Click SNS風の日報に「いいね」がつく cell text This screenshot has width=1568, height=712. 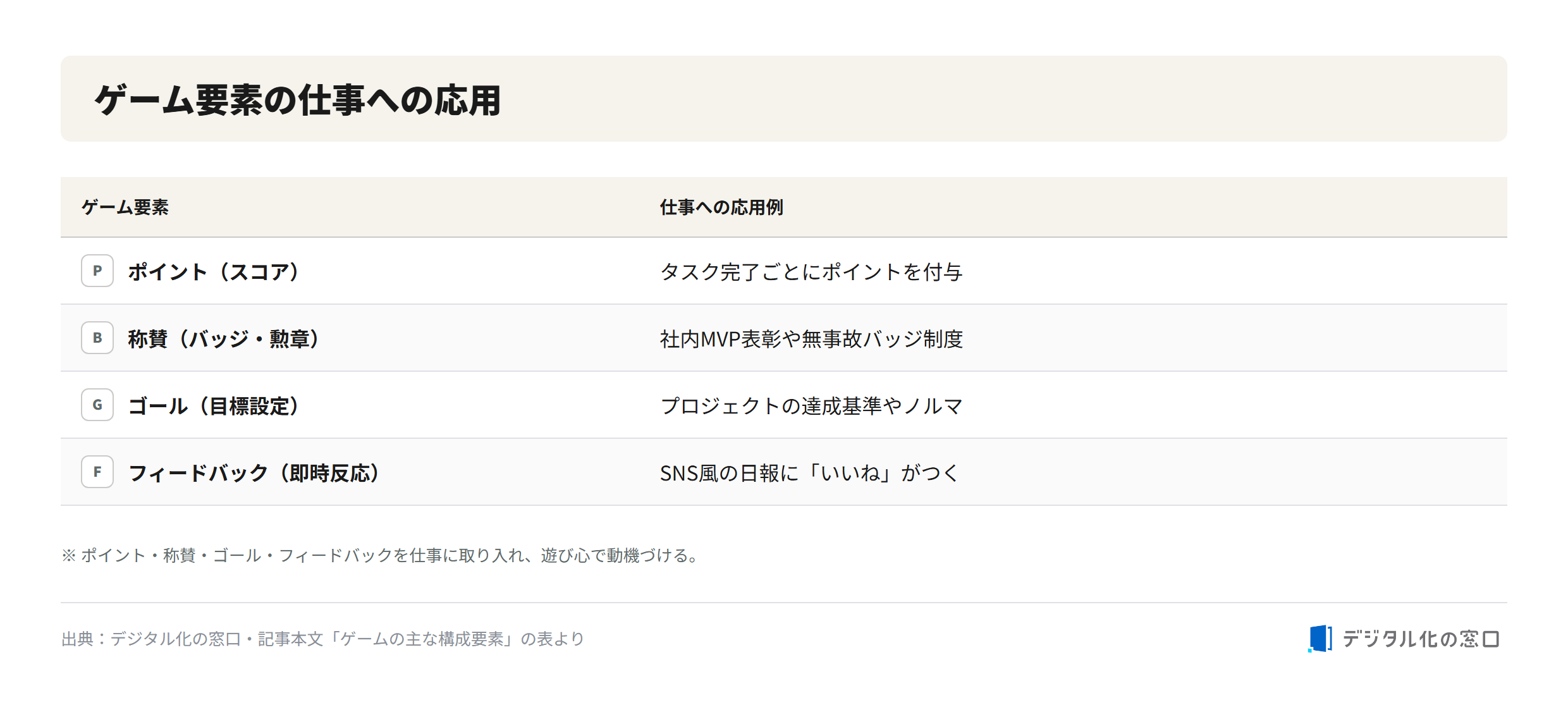[x=810, y=473]
